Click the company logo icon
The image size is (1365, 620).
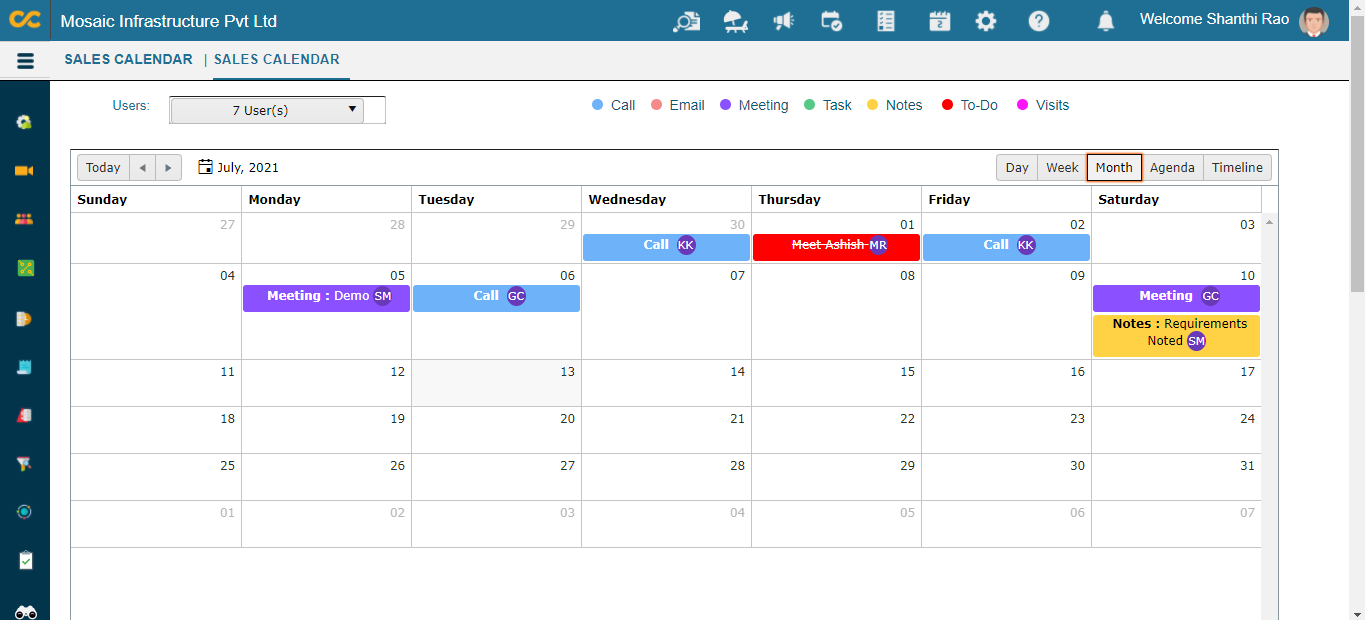[x=25, y=20]
